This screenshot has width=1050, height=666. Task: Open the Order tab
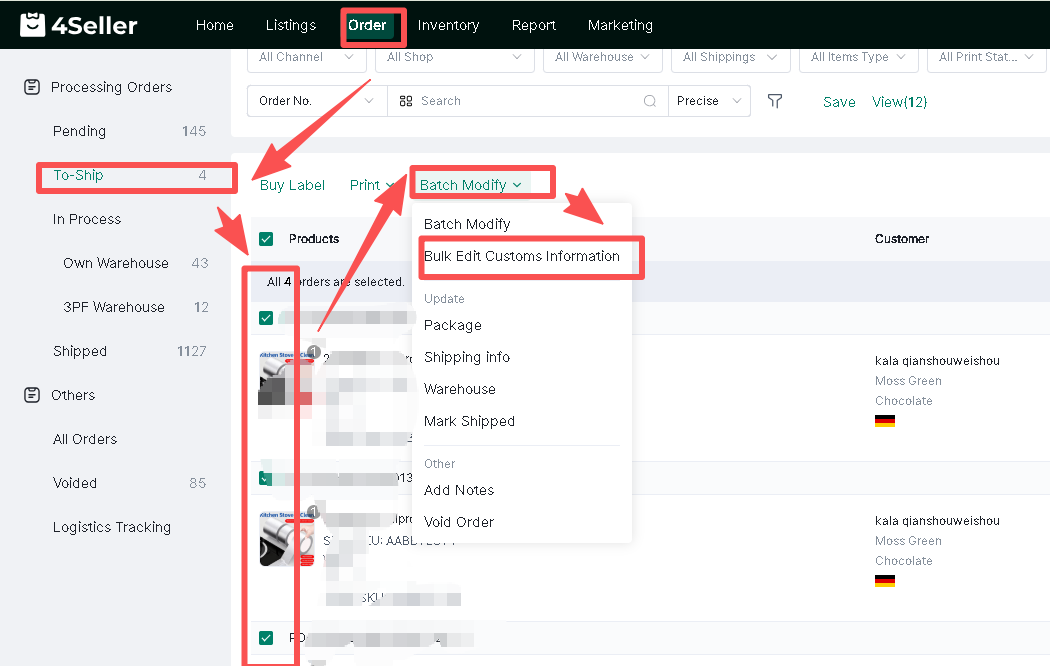click(367, 25)
